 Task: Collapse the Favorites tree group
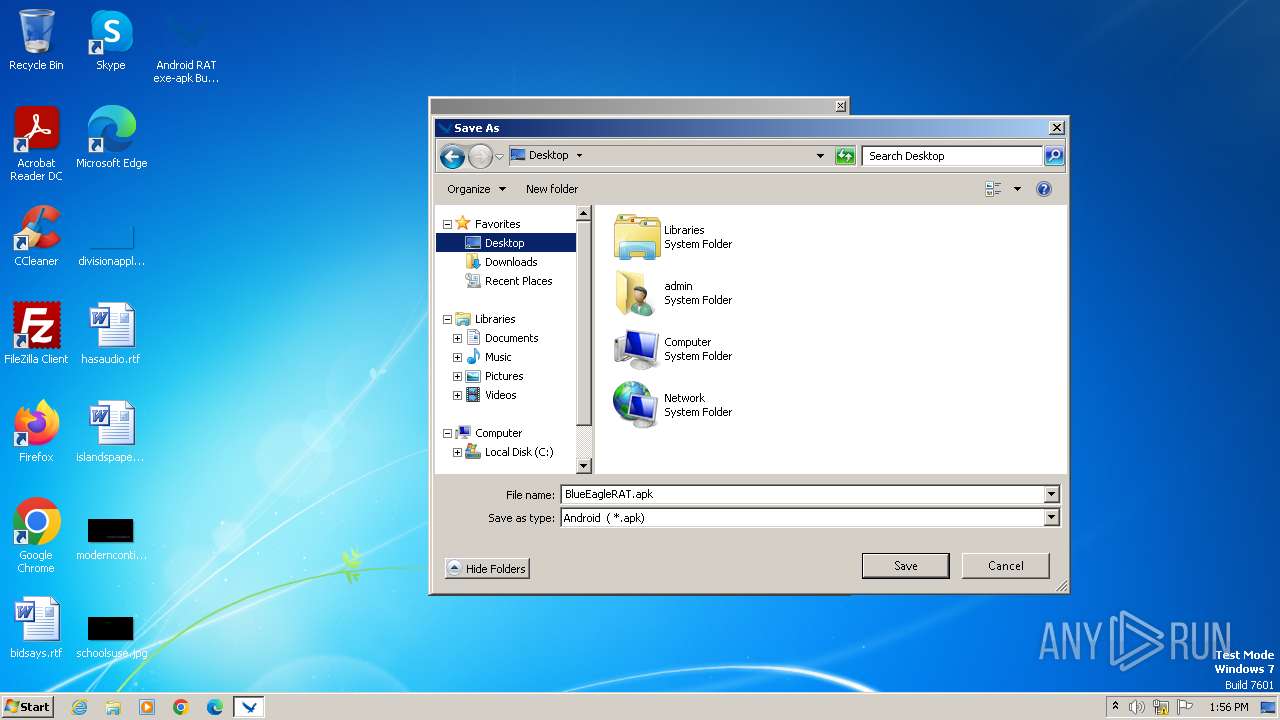[447, 224]
